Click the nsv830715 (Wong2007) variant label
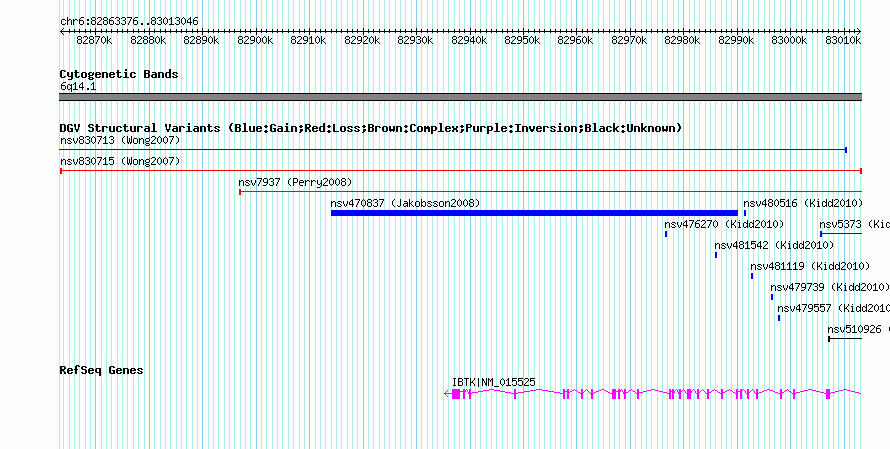The height and width of the screenshot is (449, 890). [x=120, y=161]
